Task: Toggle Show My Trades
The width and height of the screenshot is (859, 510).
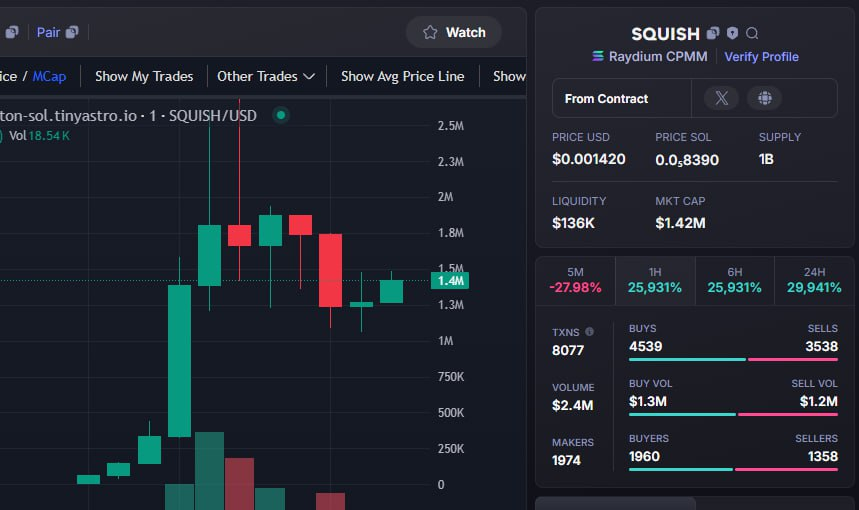Action: point(144,76)
